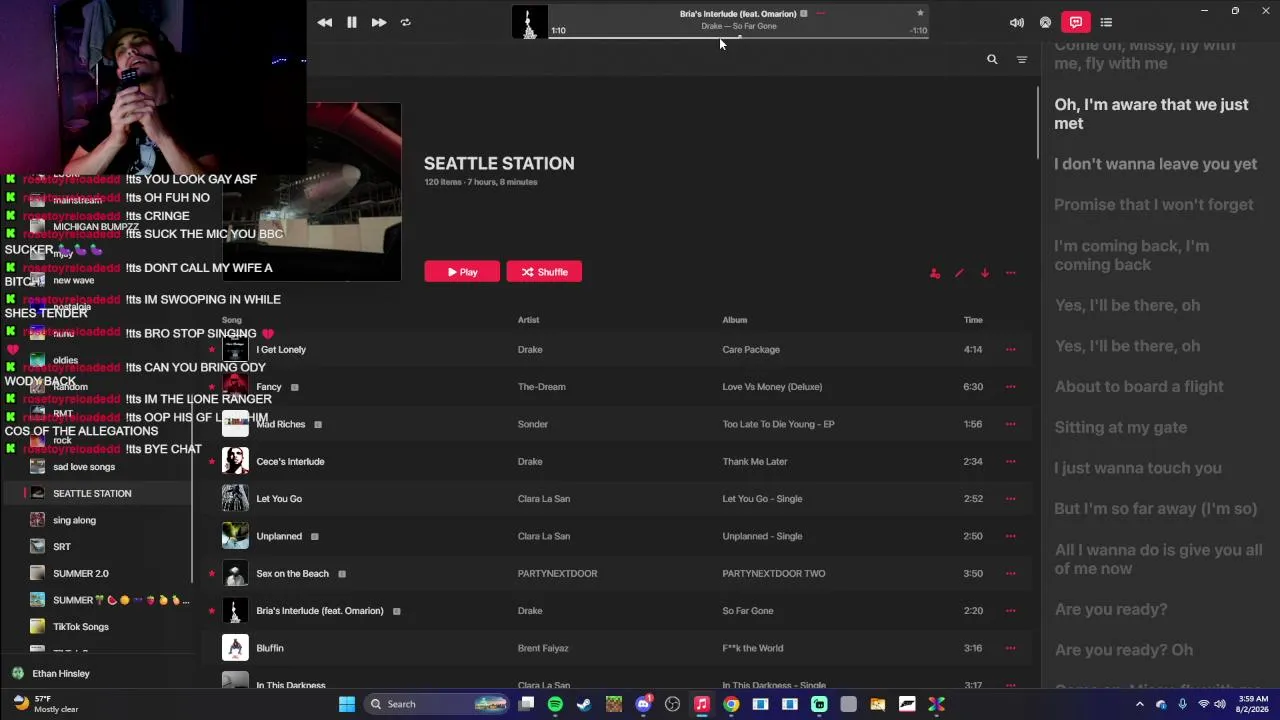Click the Let You Go song artwork
This screenshot has width=1280, height=720.
tap(235, 498)
